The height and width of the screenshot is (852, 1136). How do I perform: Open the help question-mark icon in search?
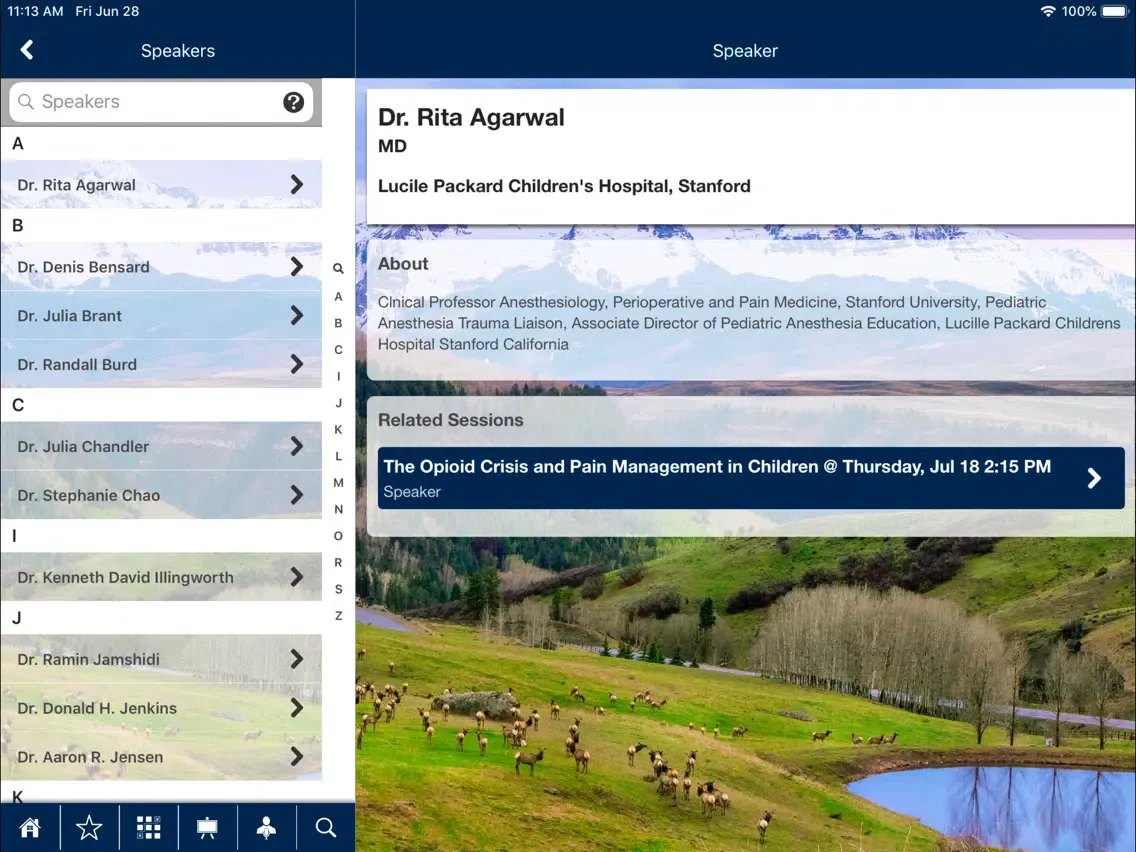tap(293, 102)
